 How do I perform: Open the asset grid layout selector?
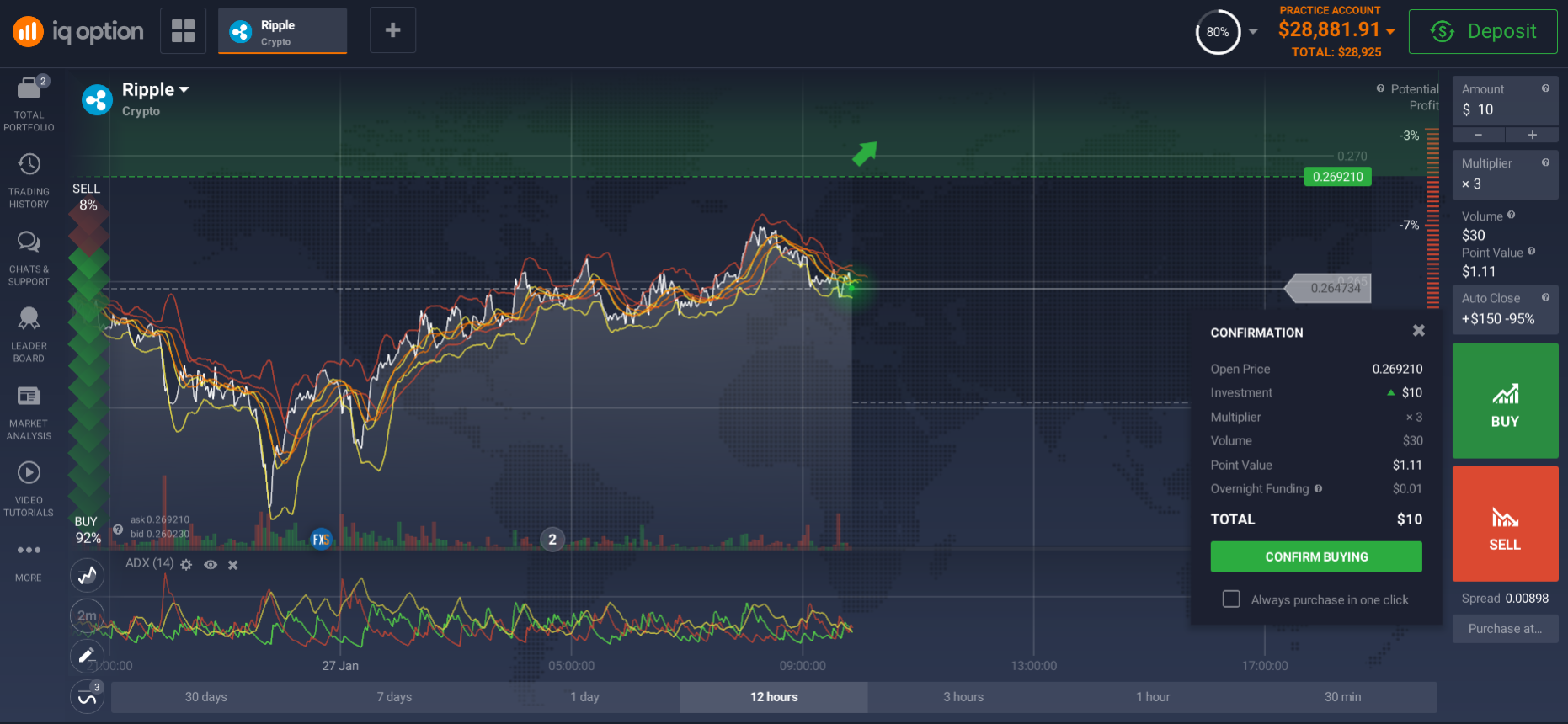coord(183,30)
